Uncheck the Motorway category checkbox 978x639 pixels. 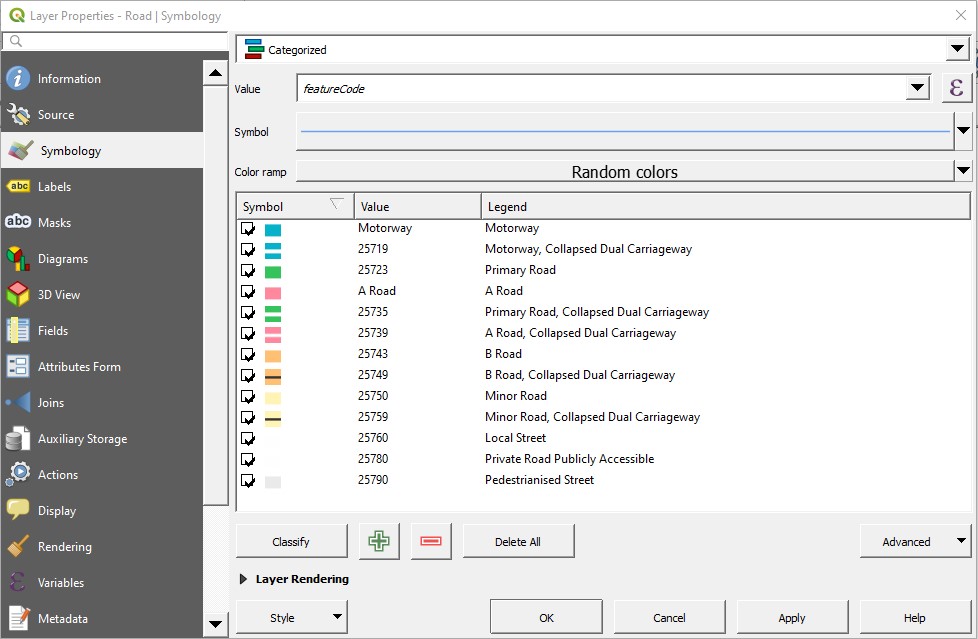245,227
